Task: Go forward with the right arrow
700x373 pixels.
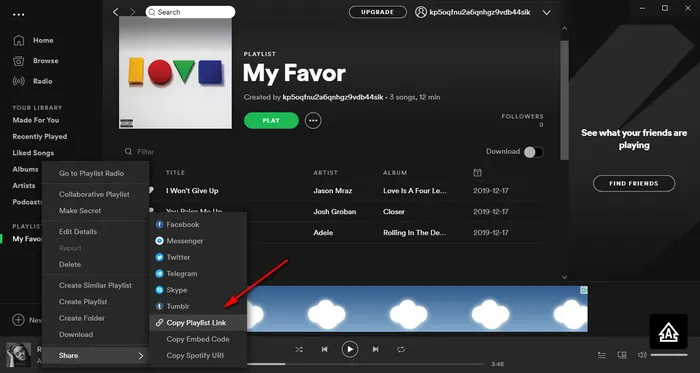Action: pyautogui.click(x=133, y=12)
